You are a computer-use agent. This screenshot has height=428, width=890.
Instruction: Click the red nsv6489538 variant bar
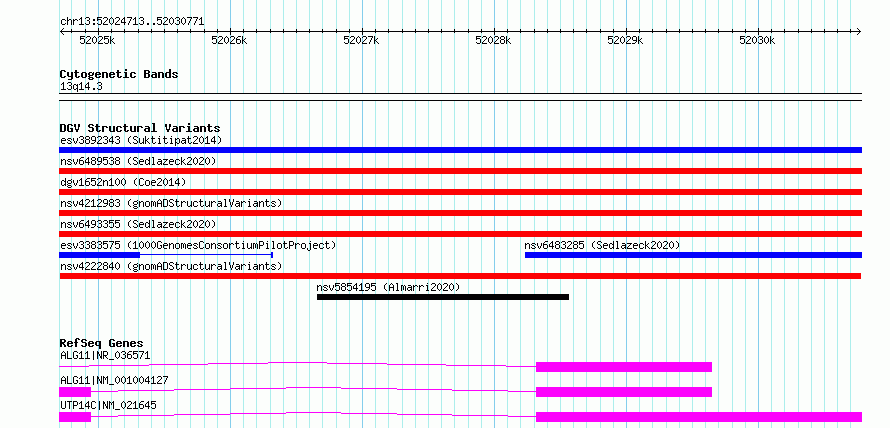point(460,171)
